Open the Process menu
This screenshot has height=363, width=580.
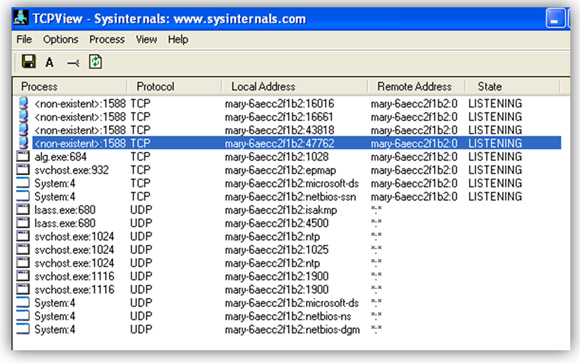coord(107,39)
